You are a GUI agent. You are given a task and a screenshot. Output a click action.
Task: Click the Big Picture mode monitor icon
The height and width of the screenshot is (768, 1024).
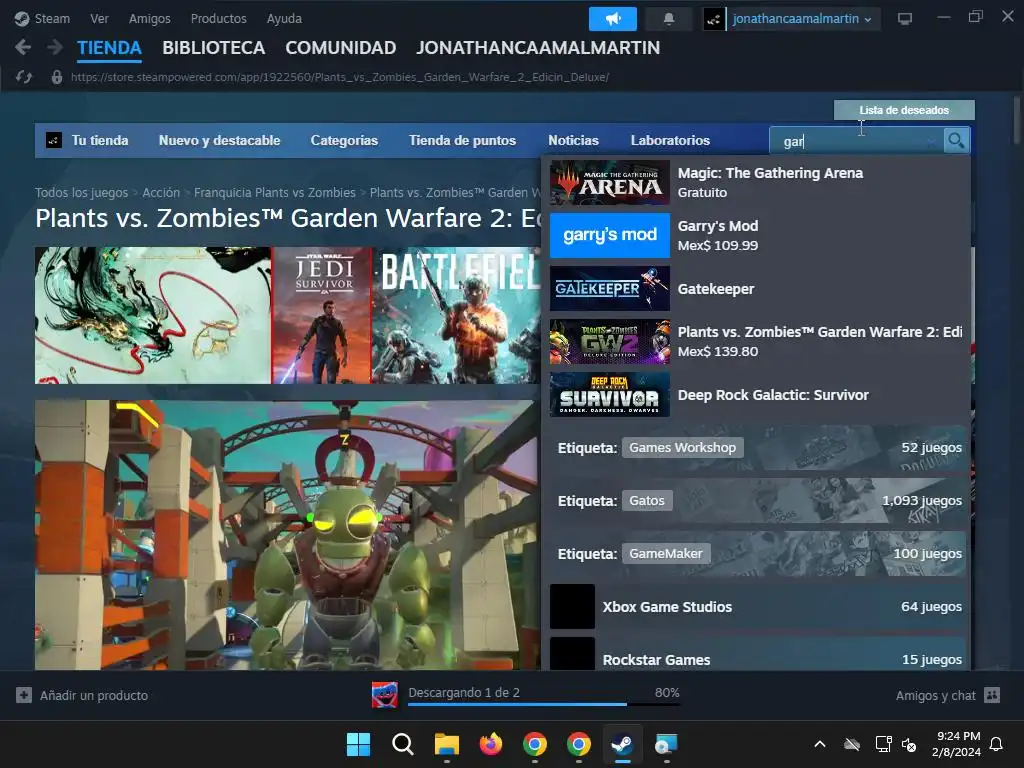pyautogui.click(x=904, y=19)
